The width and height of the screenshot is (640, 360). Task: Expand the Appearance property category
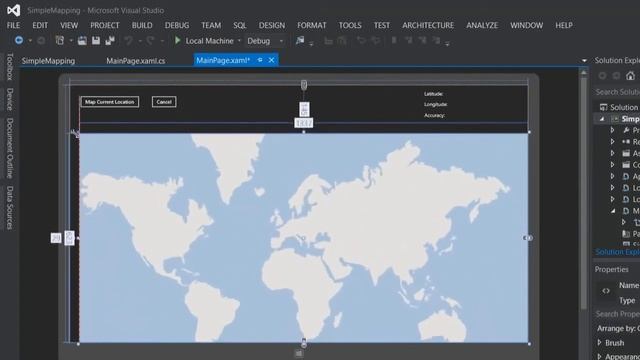click(x=599, y=356)
